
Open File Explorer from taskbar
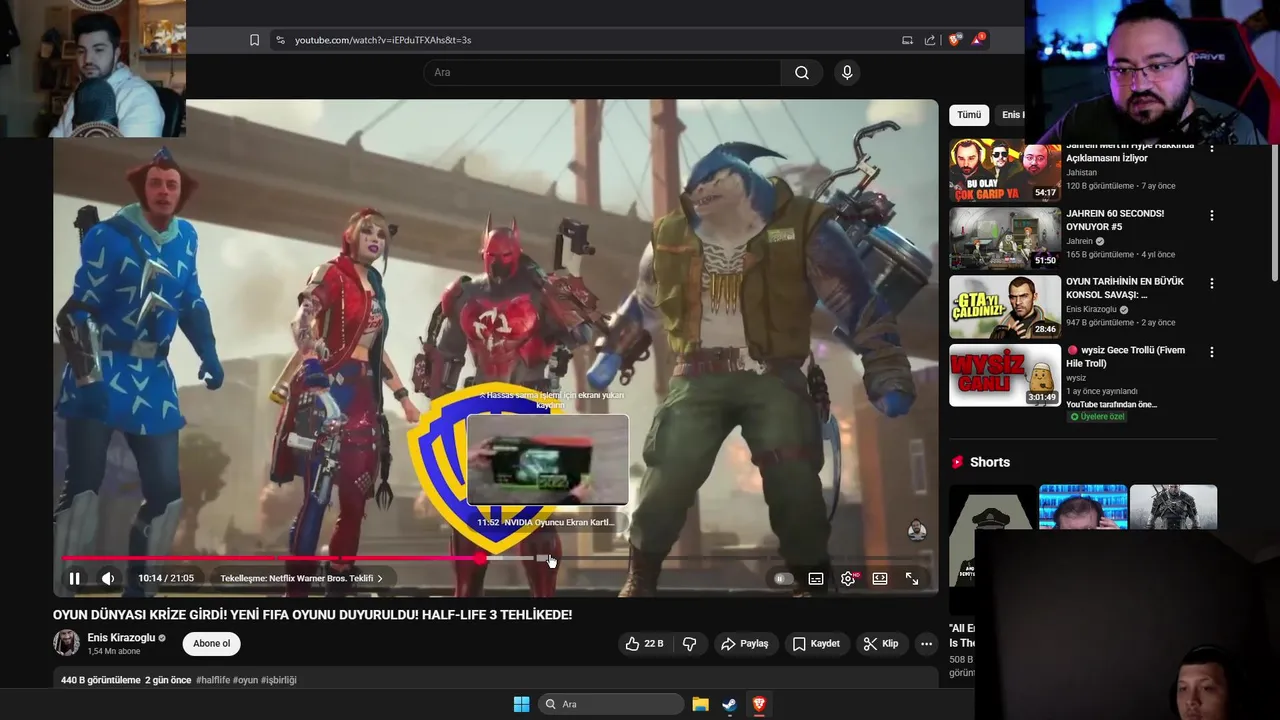[701, 704]
